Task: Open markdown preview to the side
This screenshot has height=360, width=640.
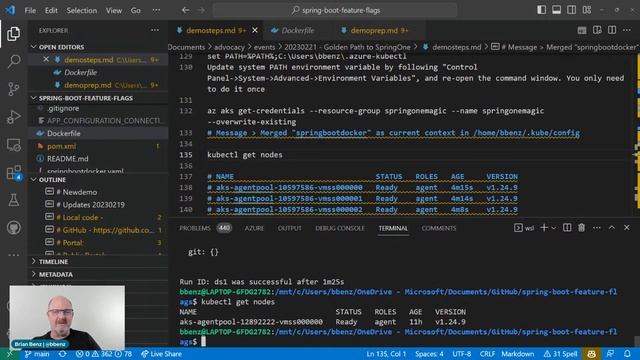Action: (597, 30)
